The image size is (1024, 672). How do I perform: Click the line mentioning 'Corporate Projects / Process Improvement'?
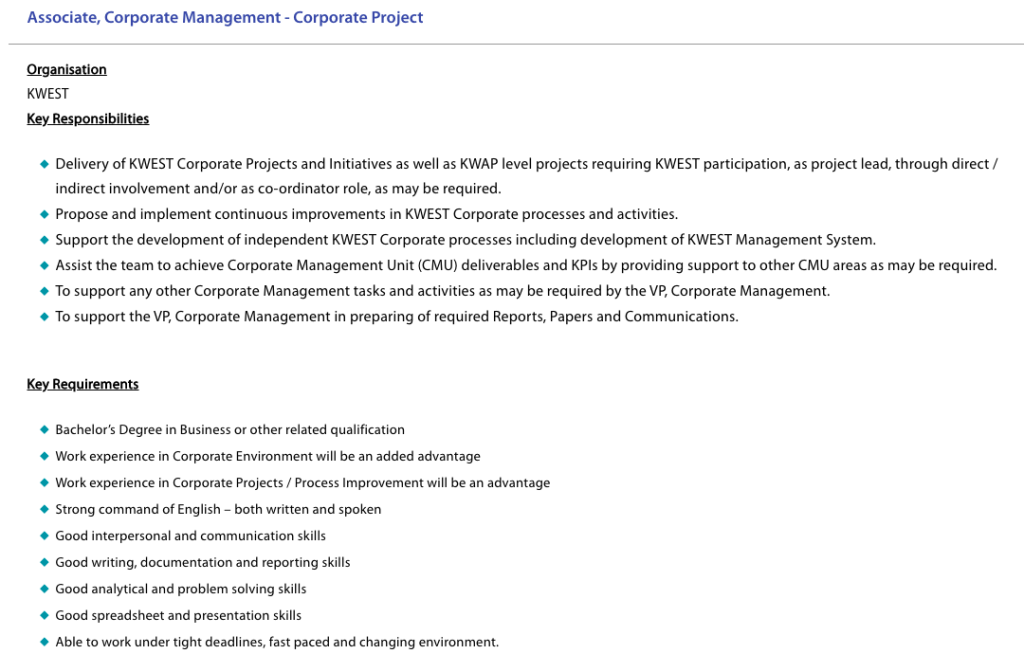(x=302, y=483)
